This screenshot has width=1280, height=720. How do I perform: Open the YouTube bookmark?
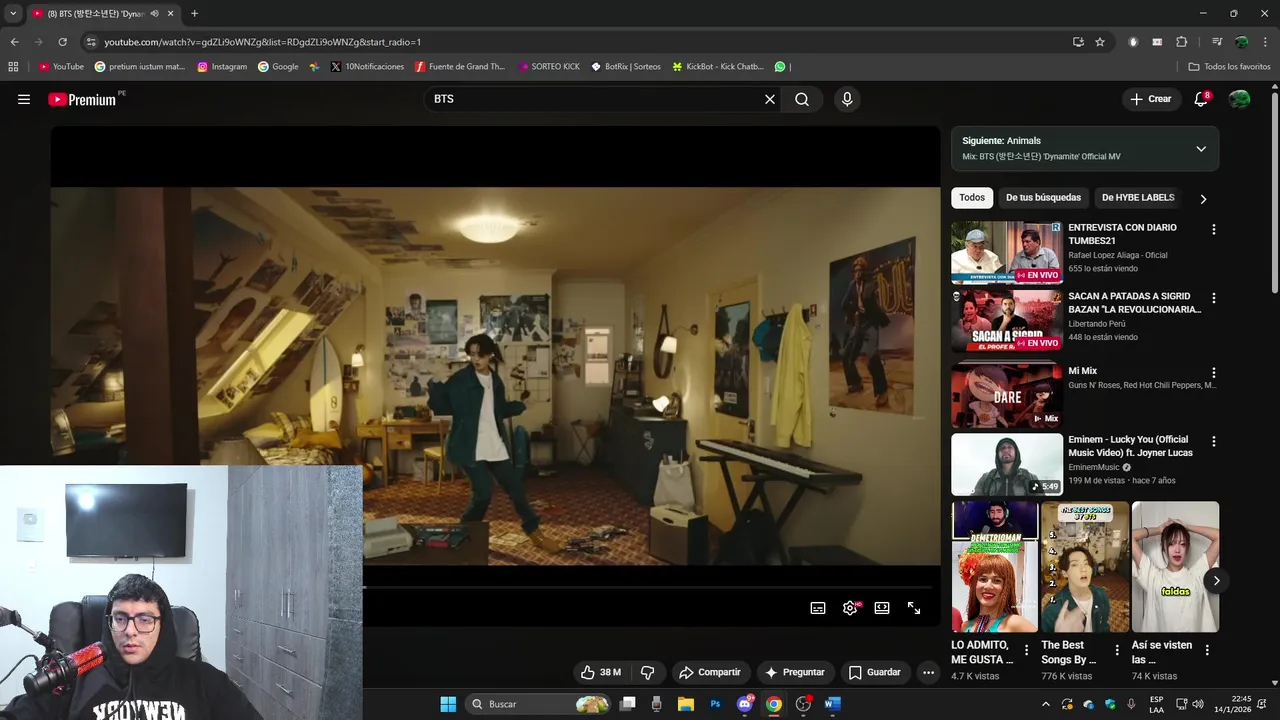(x=61, y=67)
